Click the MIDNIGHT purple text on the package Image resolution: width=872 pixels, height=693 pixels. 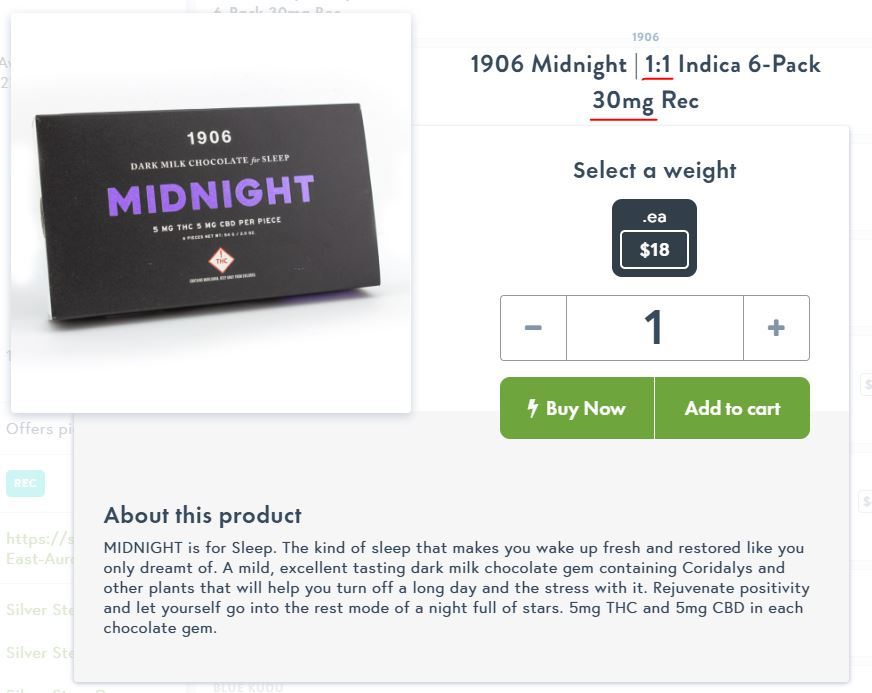[x=210, y=195]
